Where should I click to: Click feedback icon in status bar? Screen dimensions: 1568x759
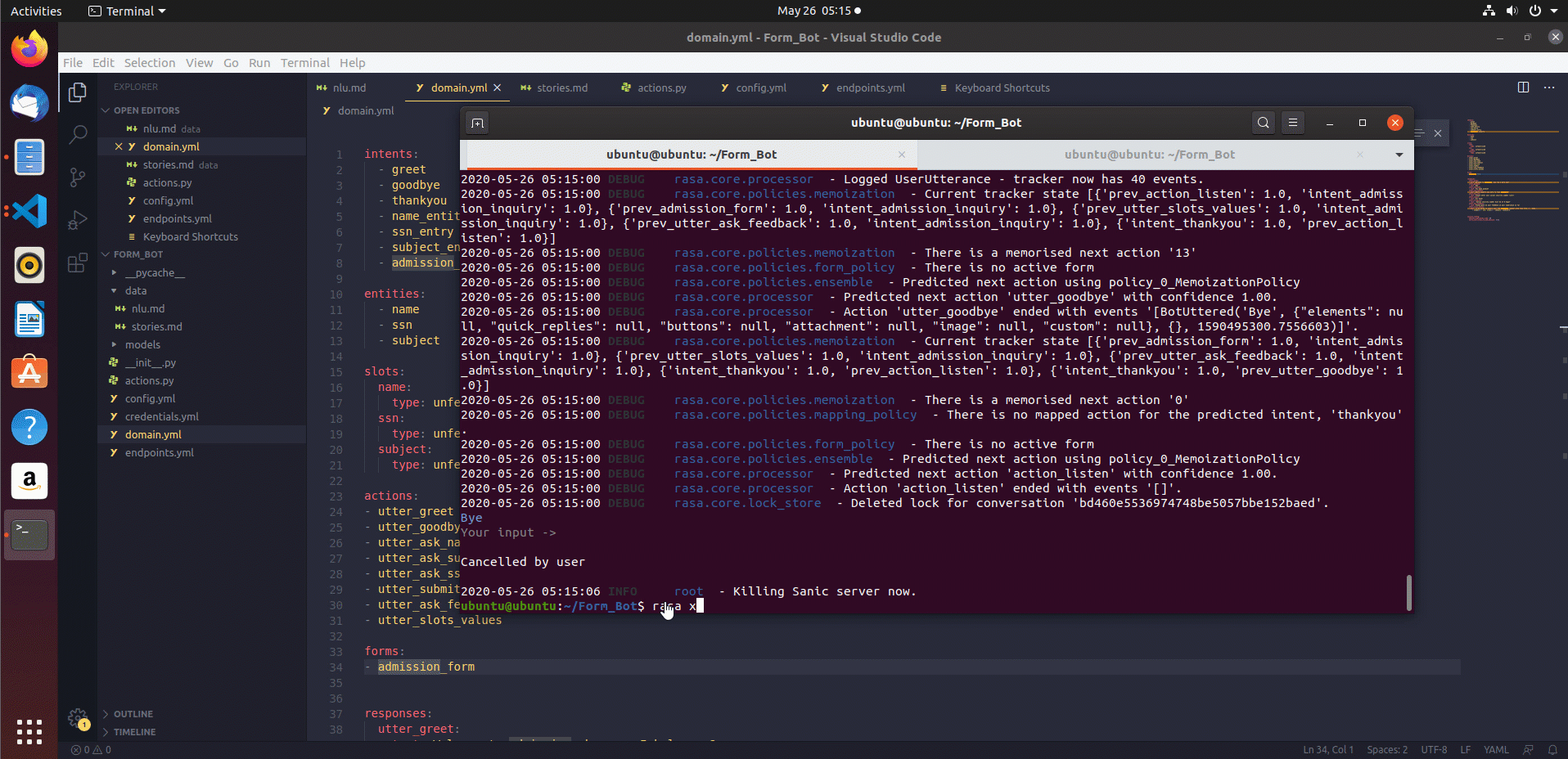[x=1528, y=749]
